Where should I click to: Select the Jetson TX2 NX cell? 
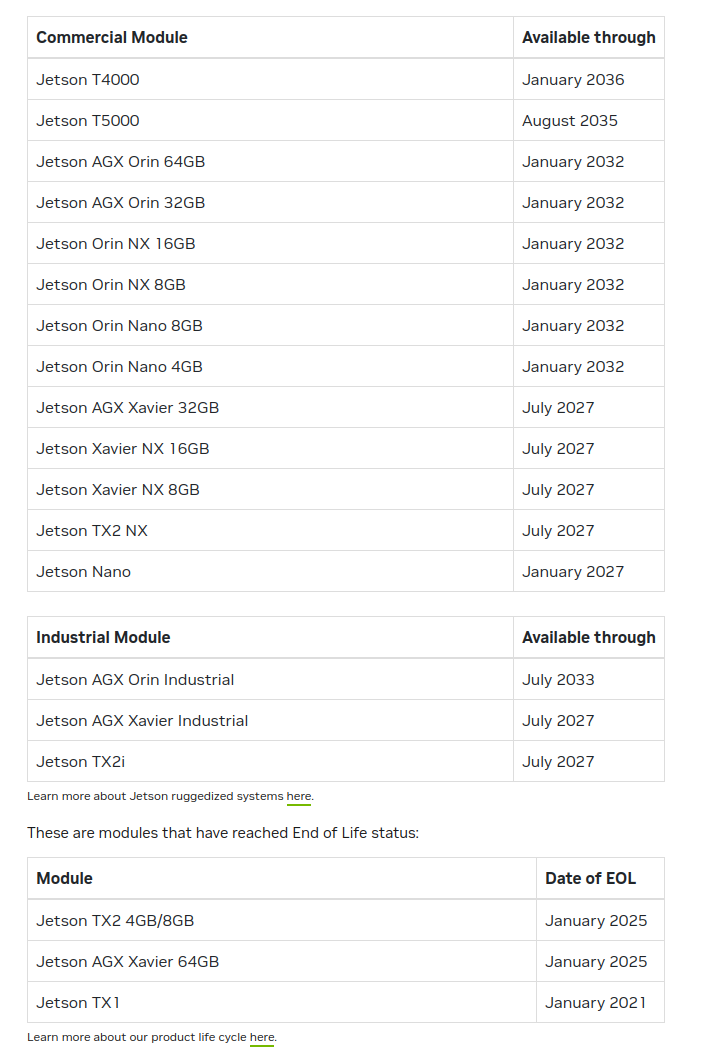click(x=270, y=530)
